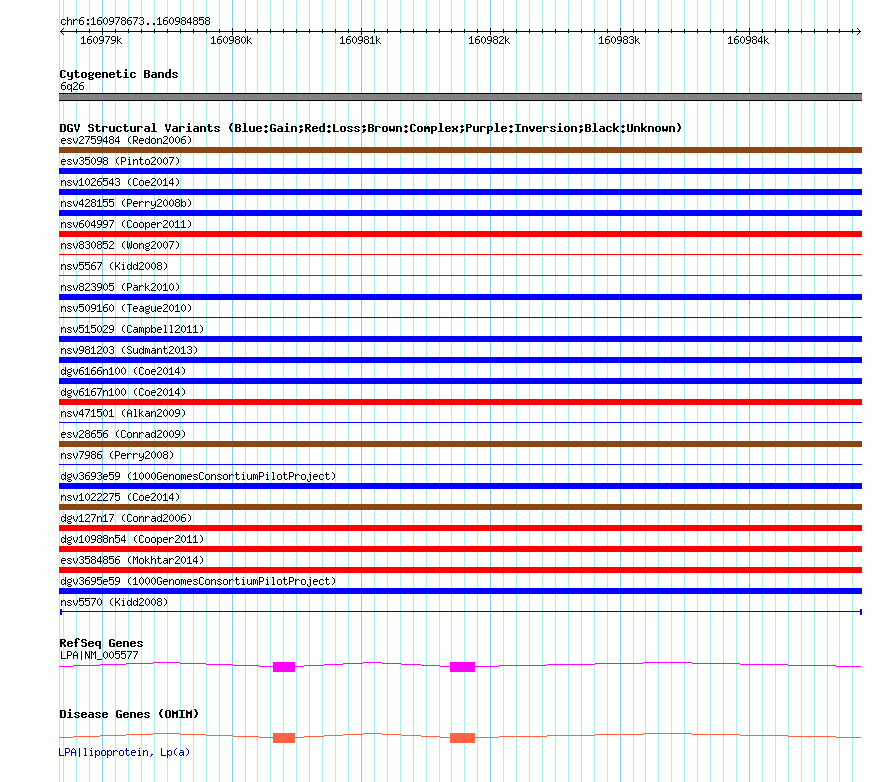
Task: Click the LPA|NM_005577 RefSeq gene label
Action: point(99,655)
